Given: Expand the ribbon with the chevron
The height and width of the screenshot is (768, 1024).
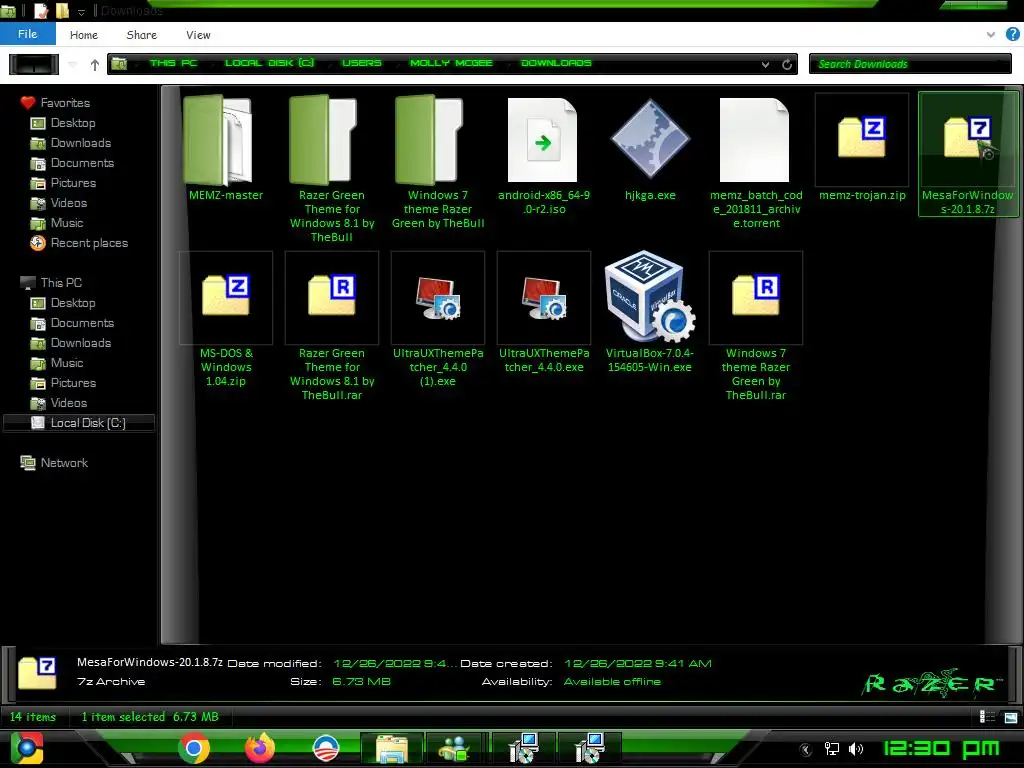Looking at the screenshot, I should 991,34.
